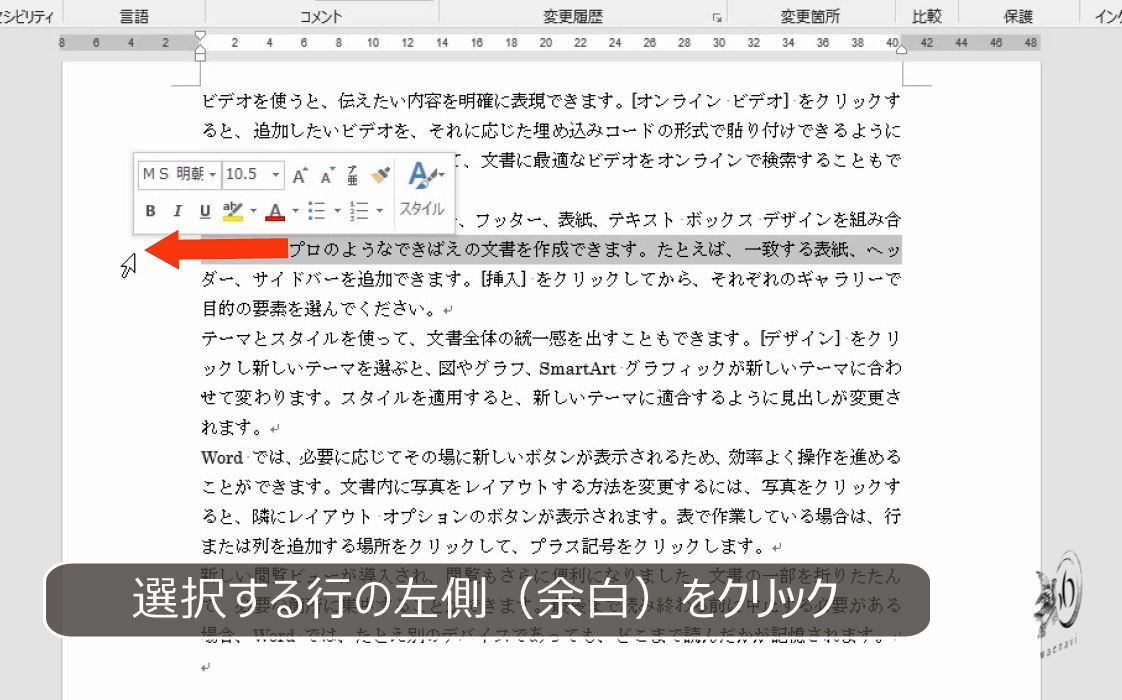This screenshot has width=1122, height=700.
Task: Click the first line indent marker on ruler
Action: point(200,37)
